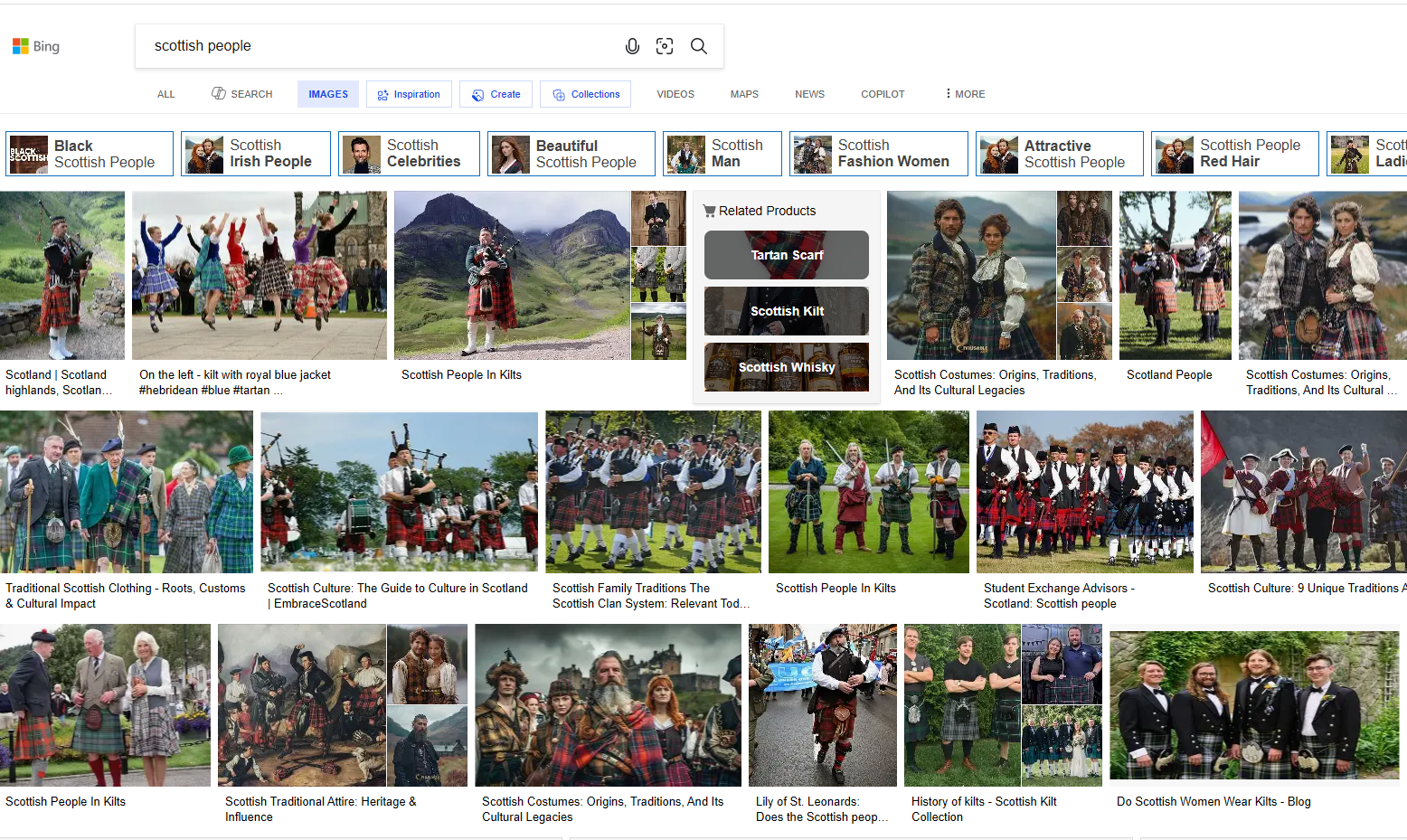This screenshot has height=840, width=1407.
Task: Open link 'Scotland | Scotland highlands'
Action: pyautogui.click(x=60, y=382)
